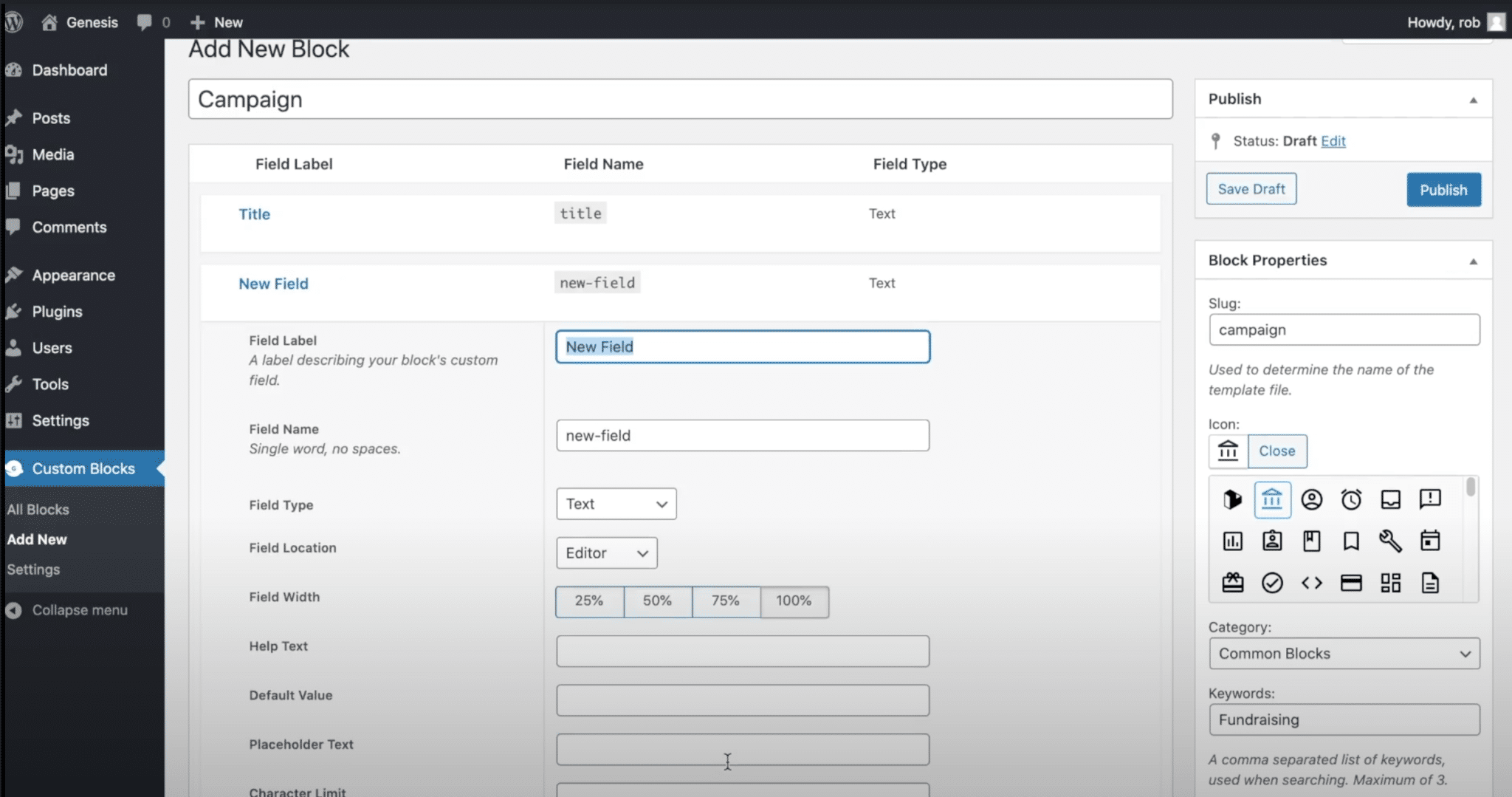Open the All Blocks menu item
Viewport: 1512px width, 797px height.
(x=38, y=509)
